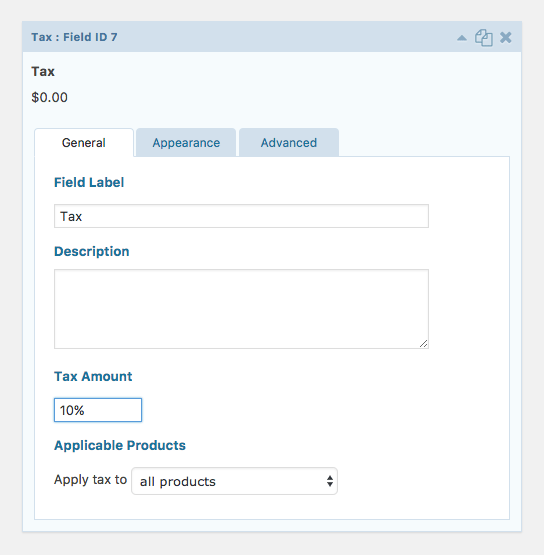The height and width of the screenshot is (555, 544).
Task: Click the 'Apply tax to' label text
Action: tap(90, 480)
